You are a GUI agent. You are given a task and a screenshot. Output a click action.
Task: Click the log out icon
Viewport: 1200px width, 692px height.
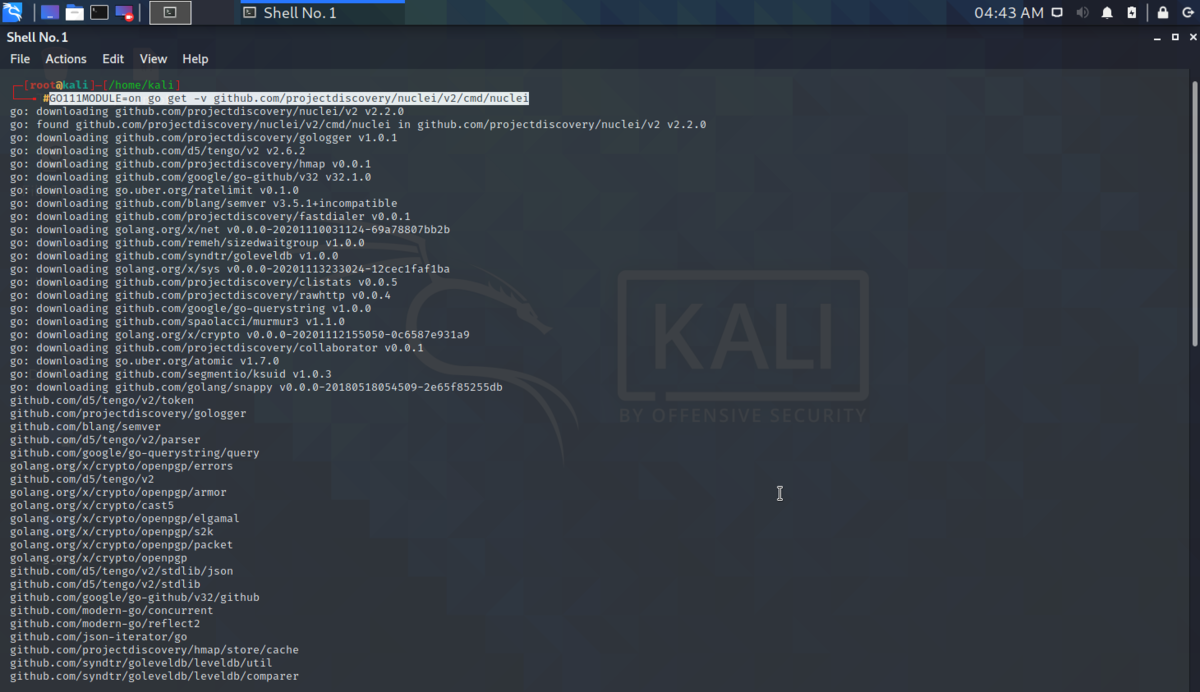coord(1187,13)
